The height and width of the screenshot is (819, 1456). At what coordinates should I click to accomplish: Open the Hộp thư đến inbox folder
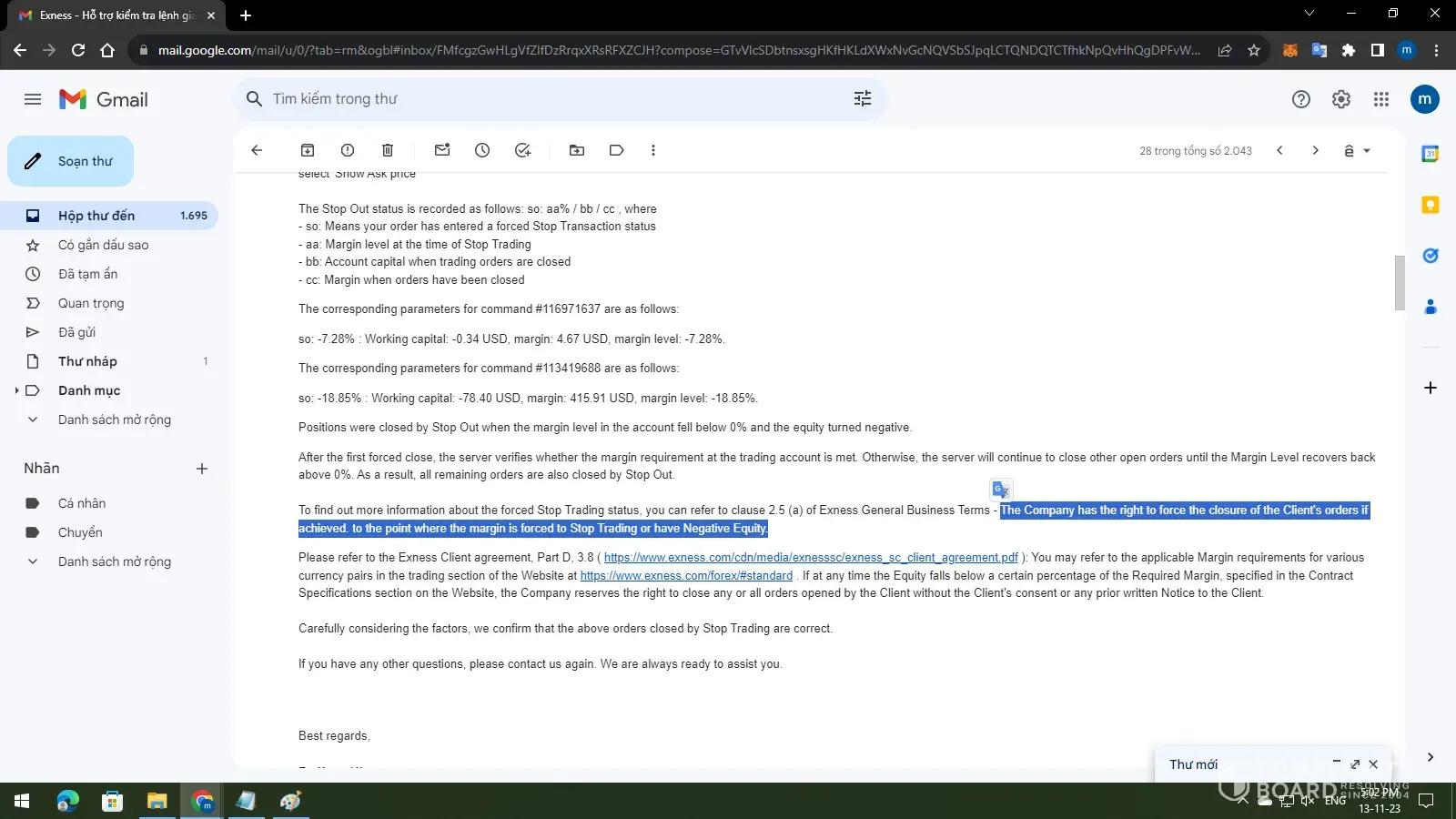click(96, 216)
